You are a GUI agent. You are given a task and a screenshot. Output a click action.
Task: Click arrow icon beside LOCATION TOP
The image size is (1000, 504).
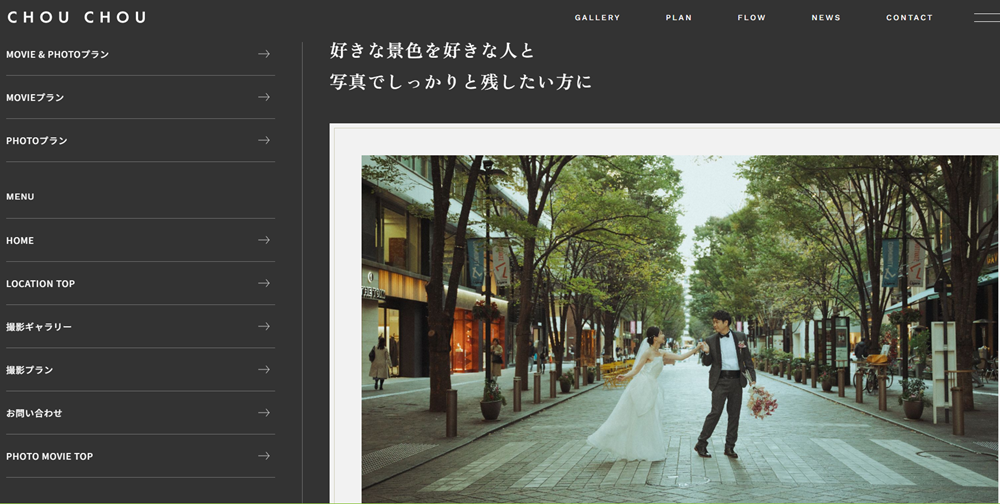click(264, 283)
